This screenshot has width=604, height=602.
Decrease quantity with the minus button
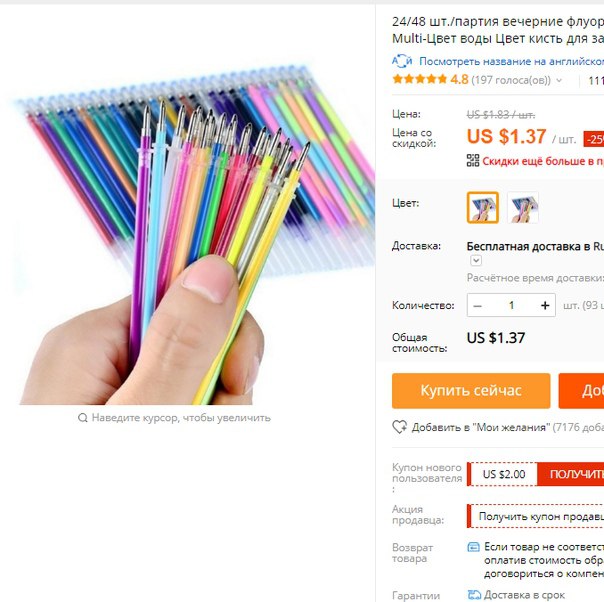click(478, 305)
